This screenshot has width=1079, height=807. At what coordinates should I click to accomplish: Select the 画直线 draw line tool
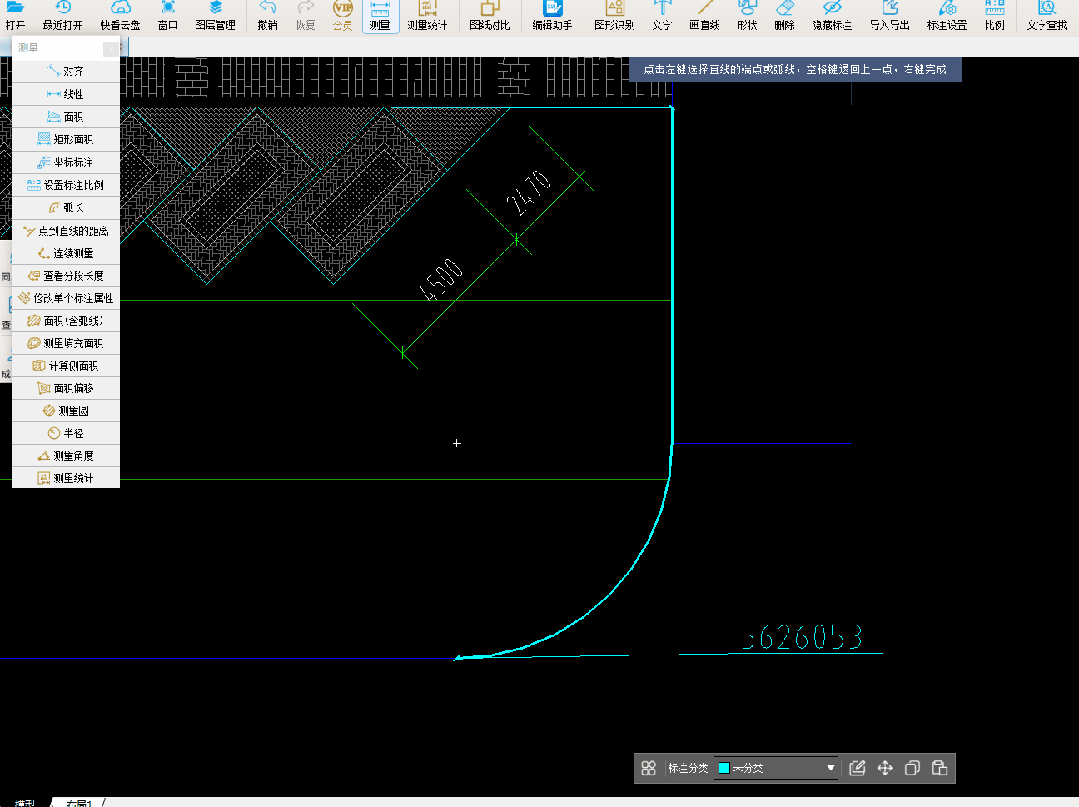tap(705, 15)
